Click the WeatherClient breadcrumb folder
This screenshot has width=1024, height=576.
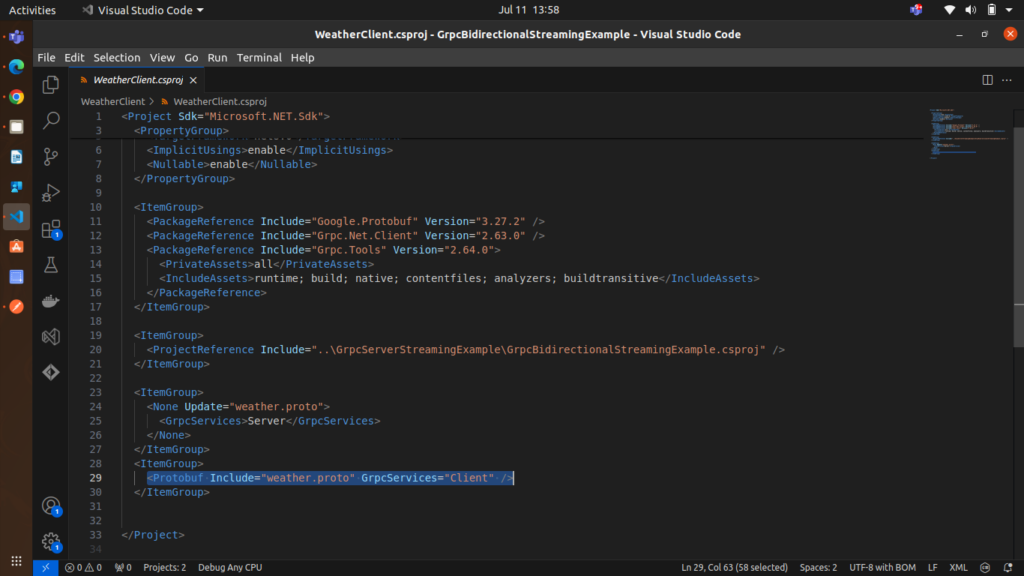click(112, 101)
